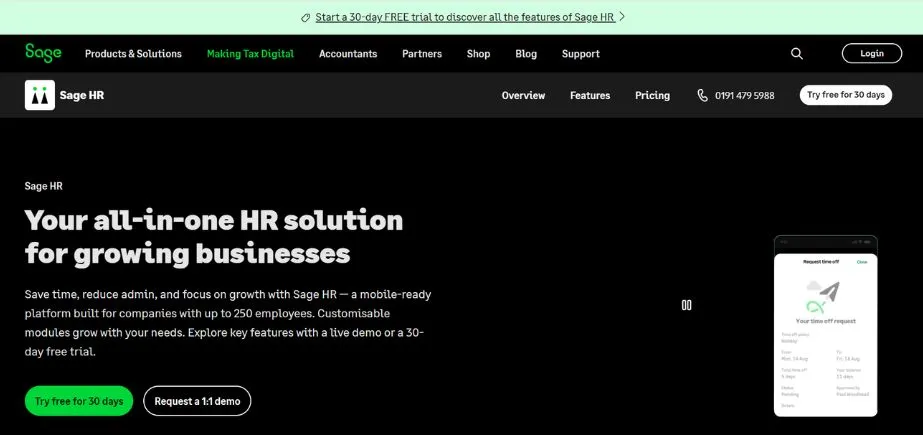Click the Close link in phone mockup
923x435 pixels.
862,261
